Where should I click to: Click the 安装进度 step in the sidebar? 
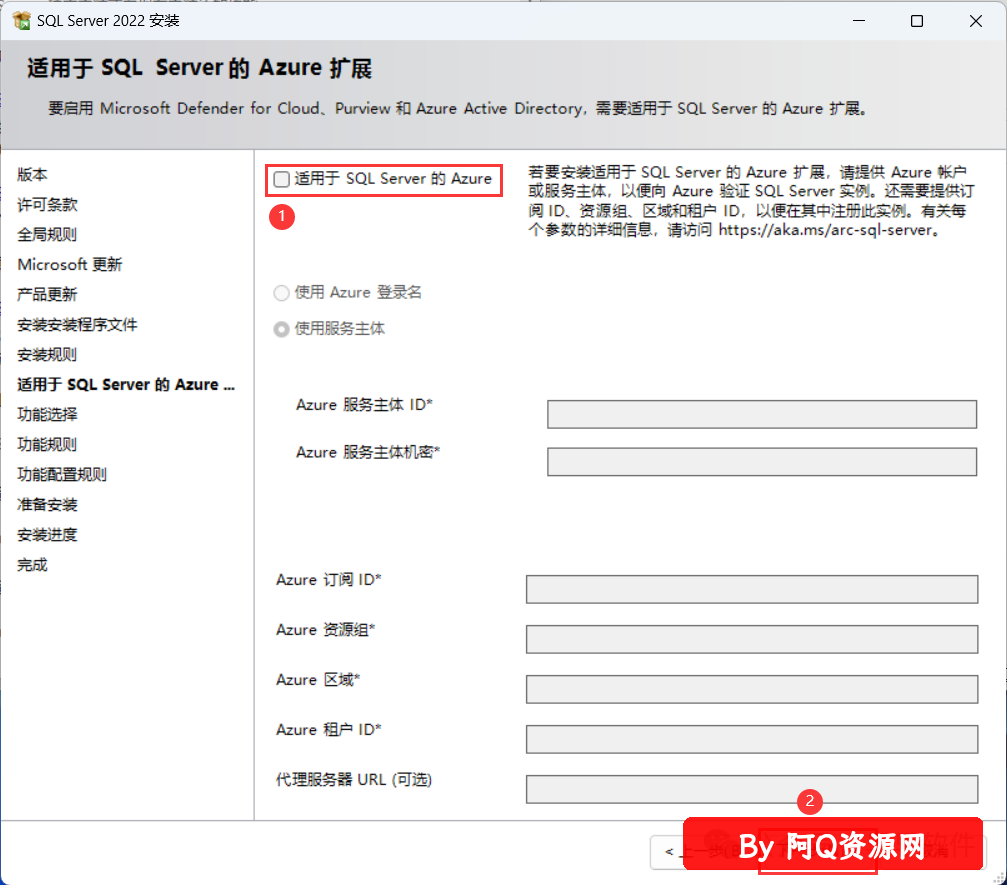[48, 535]
